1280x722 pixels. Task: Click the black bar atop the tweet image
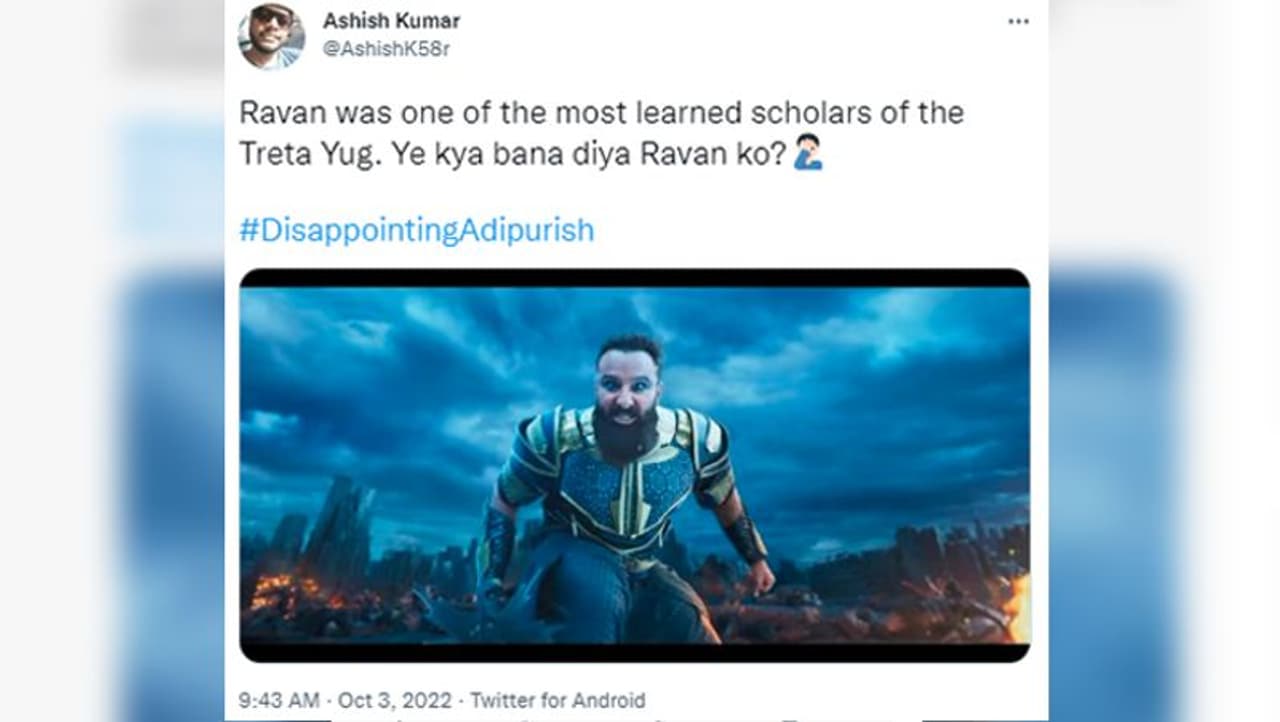pos(634,278)
